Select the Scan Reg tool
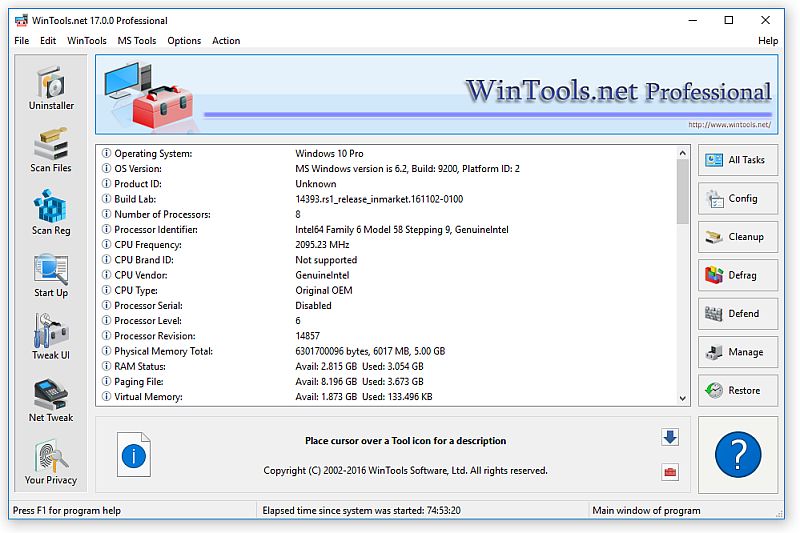Viewport: 800px width, 533px height. [x=51, y=213]
